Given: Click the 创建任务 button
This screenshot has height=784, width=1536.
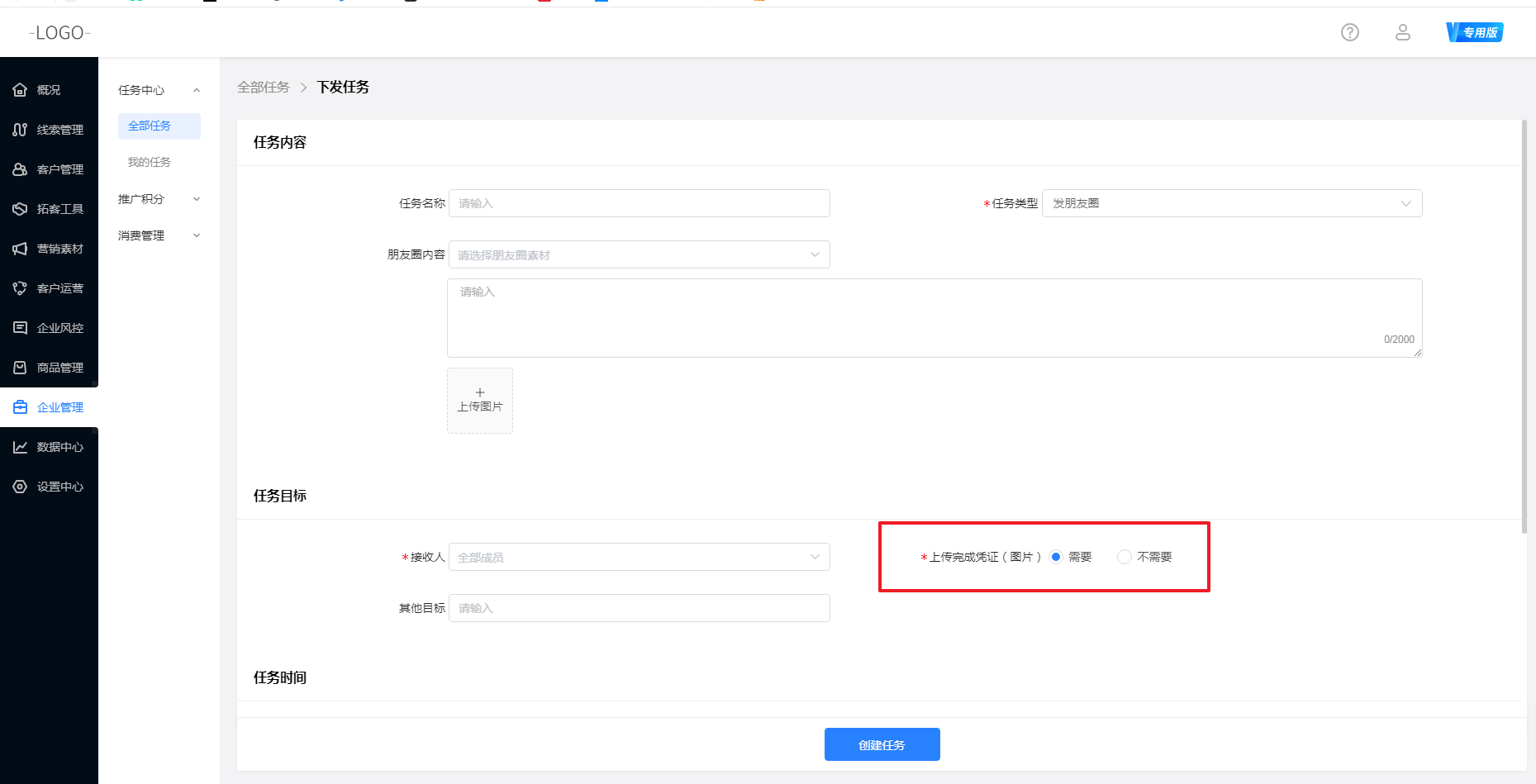Looking at the screenshot, I should click(882, 744).
